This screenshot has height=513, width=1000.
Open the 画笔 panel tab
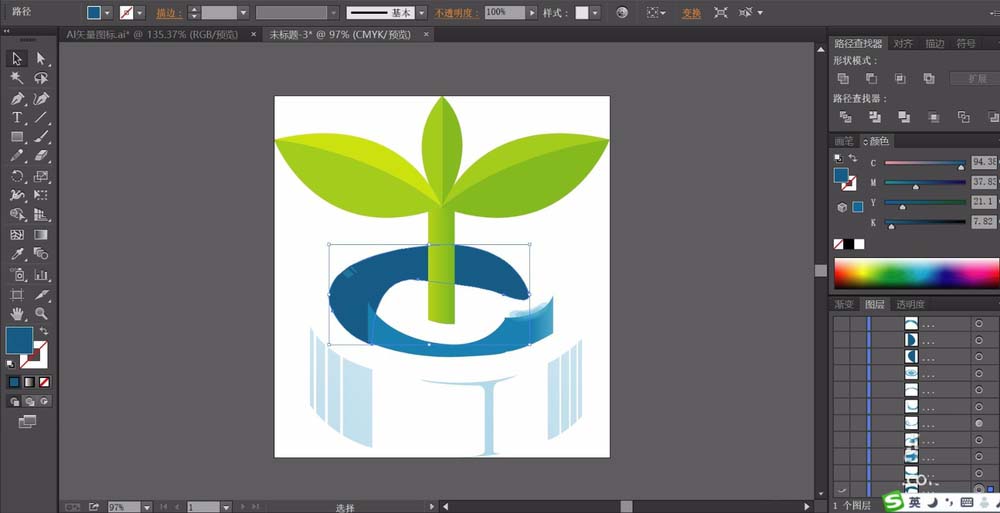click(844, 141)
